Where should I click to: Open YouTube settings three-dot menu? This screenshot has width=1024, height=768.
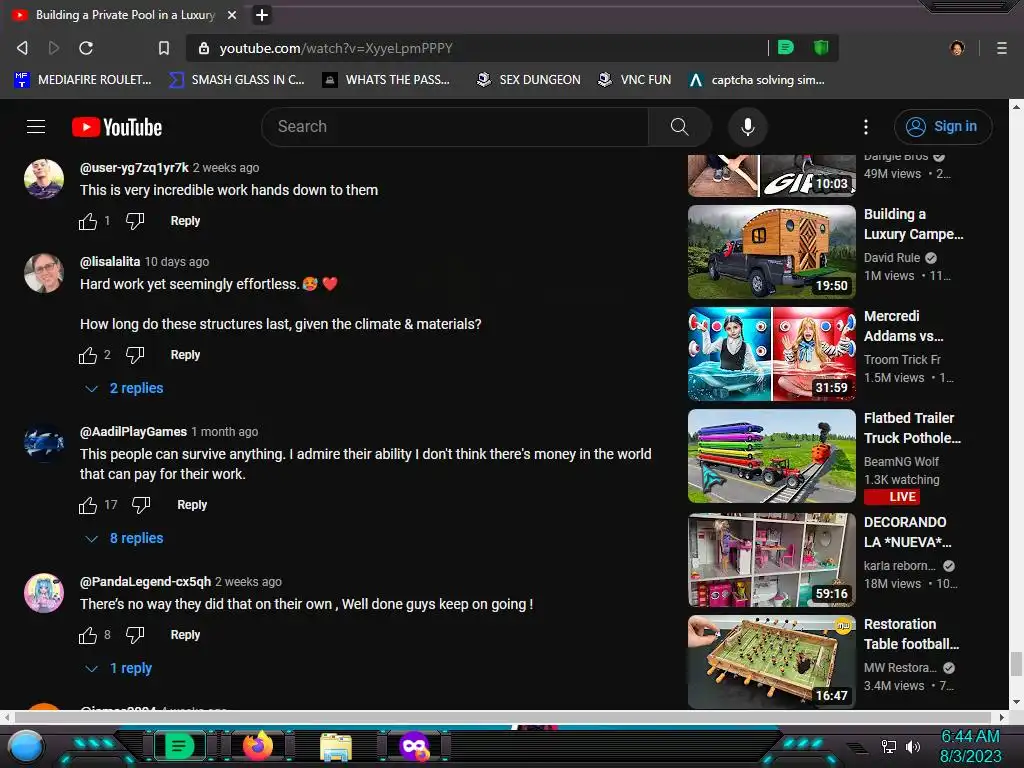(866, 127)
